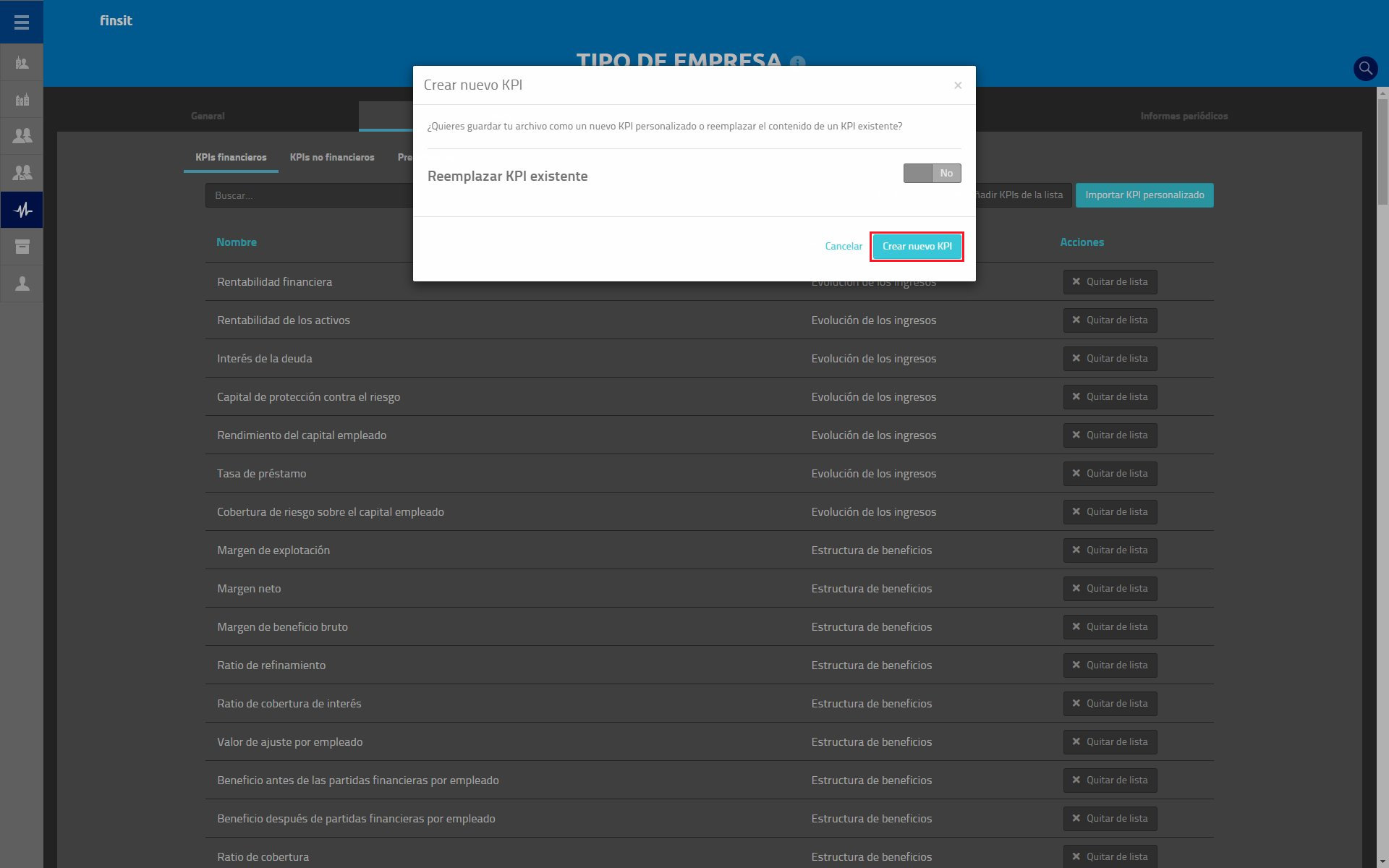Confirm with Crear nuevo KPI button

coord(917,247)
